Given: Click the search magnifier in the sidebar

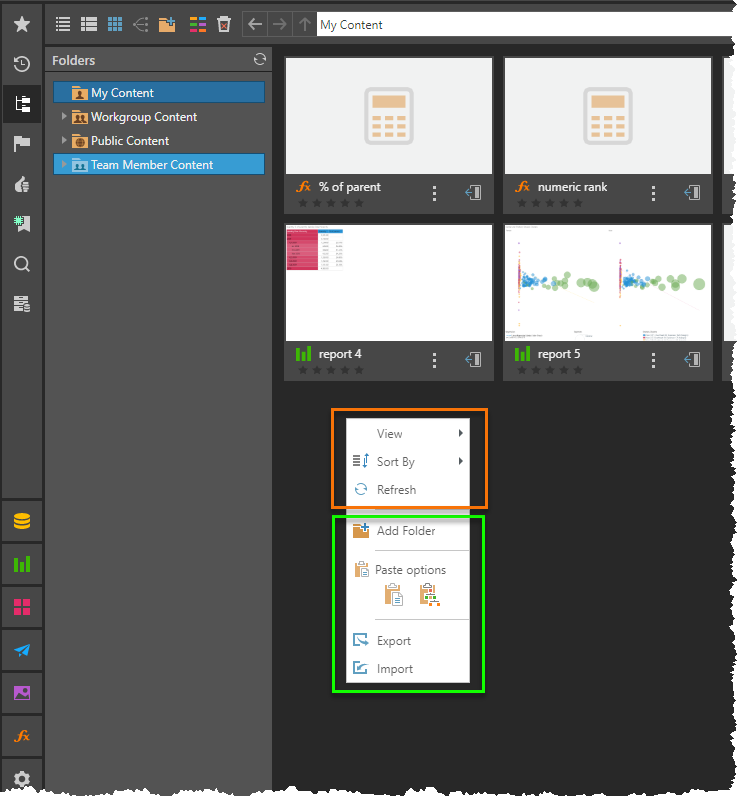Looking at the screenshot, I should (x=21, y=264).
